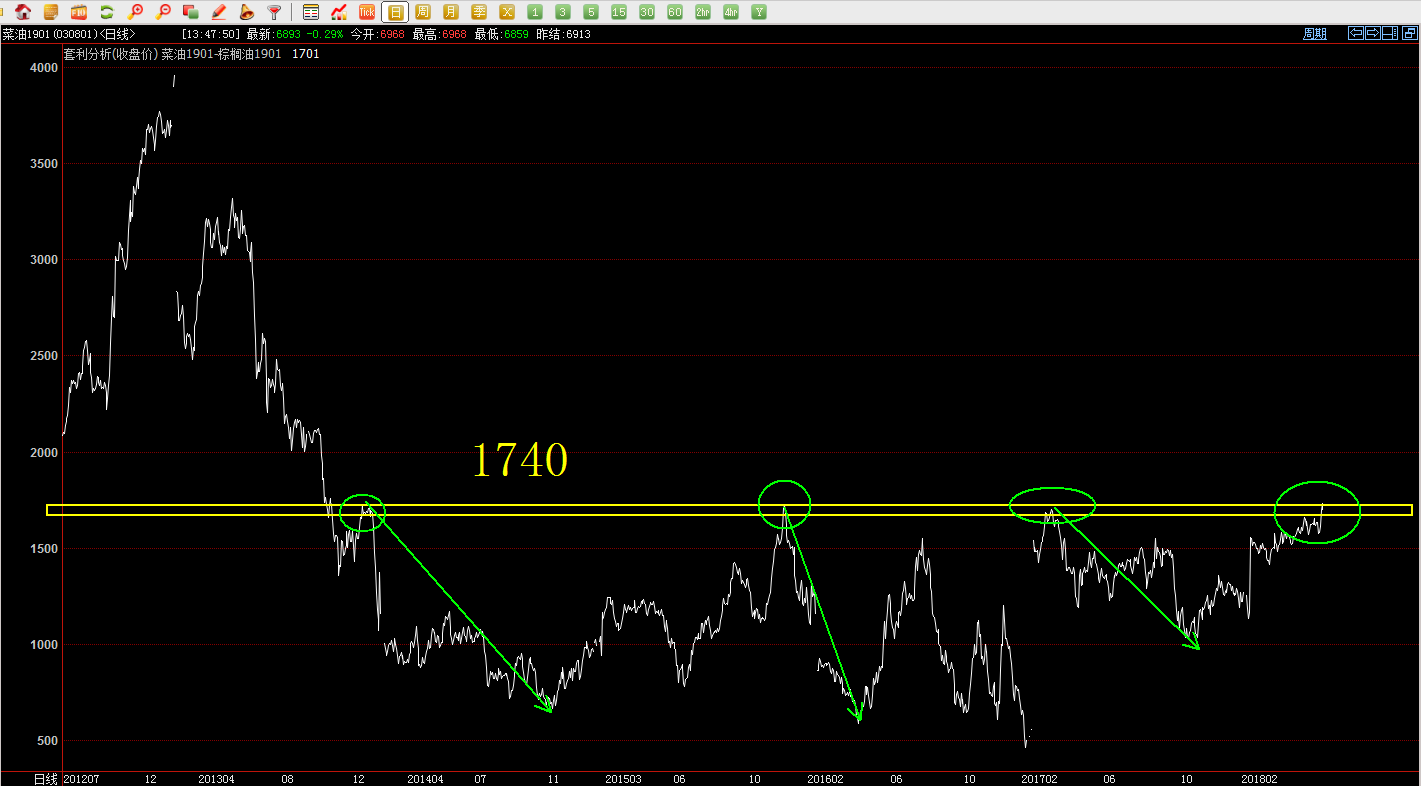
Task: Select the red pencil drawing tool
Action: (x=219, y=12)
